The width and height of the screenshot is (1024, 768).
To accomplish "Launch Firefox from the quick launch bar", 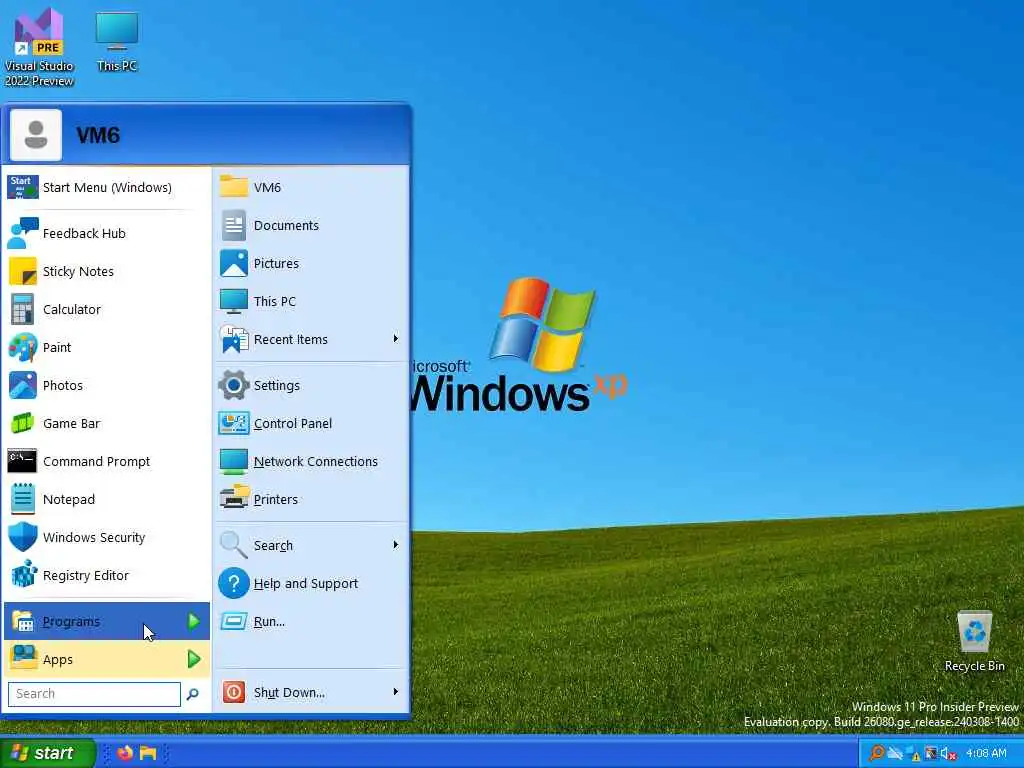I will (125, 753).
